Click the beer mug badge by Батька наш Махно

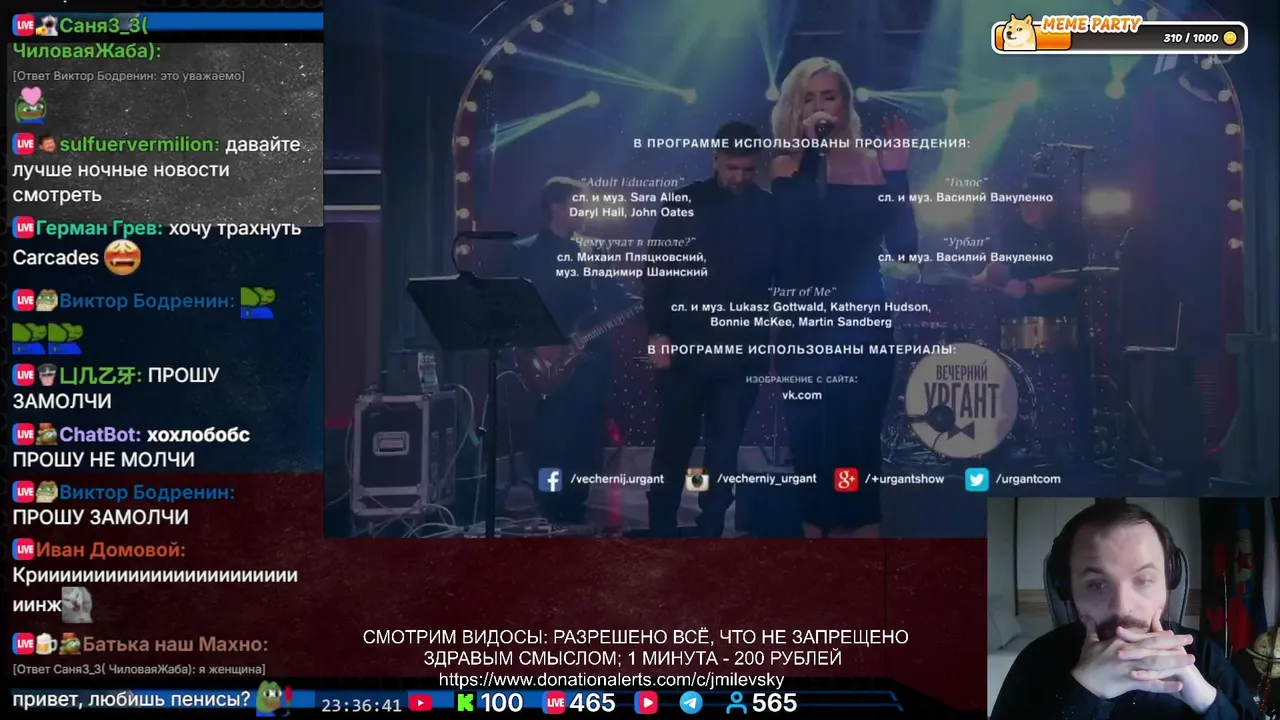(48, 644)
